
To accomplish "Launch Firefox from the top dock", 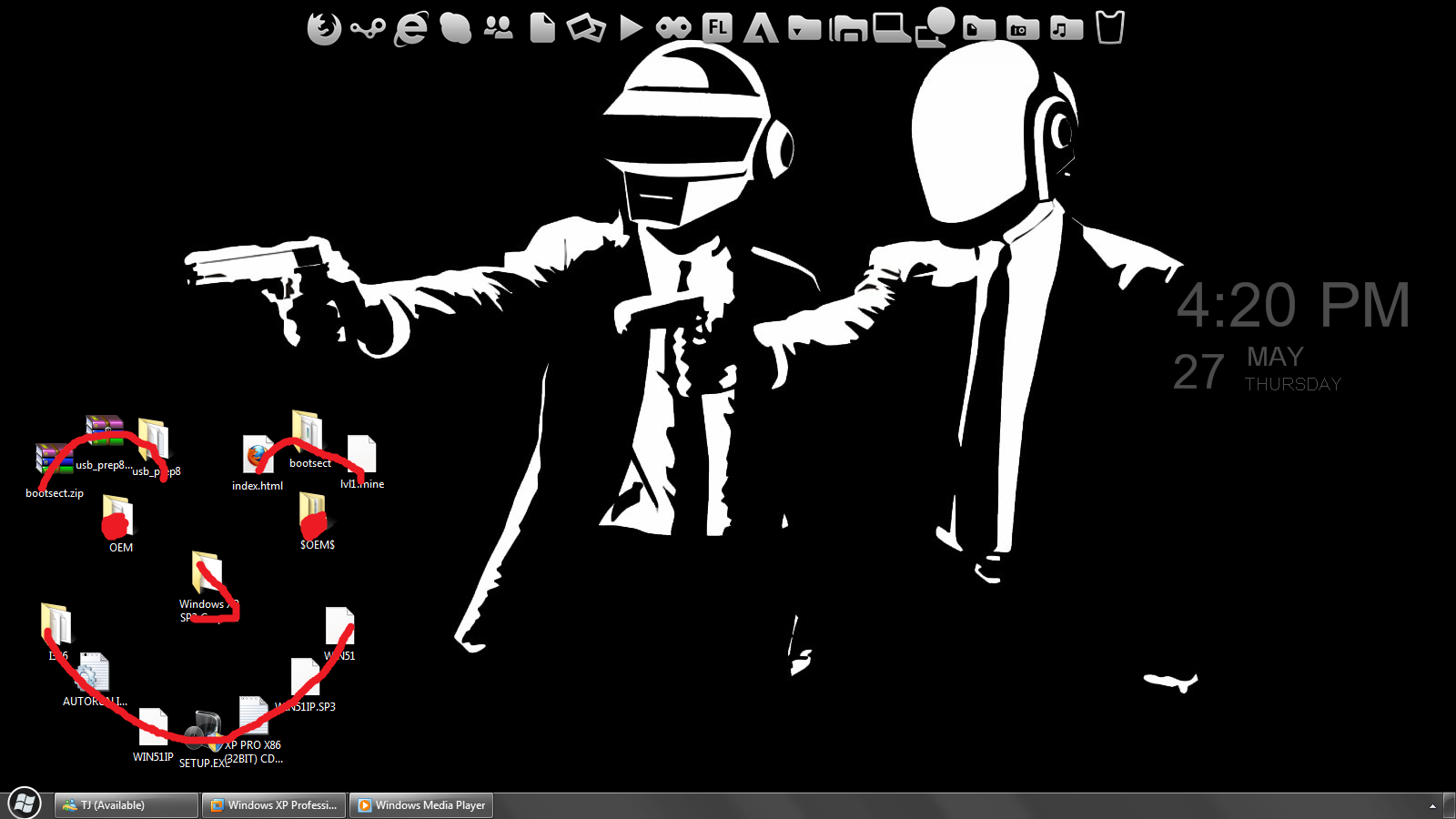I will point(323,28).
